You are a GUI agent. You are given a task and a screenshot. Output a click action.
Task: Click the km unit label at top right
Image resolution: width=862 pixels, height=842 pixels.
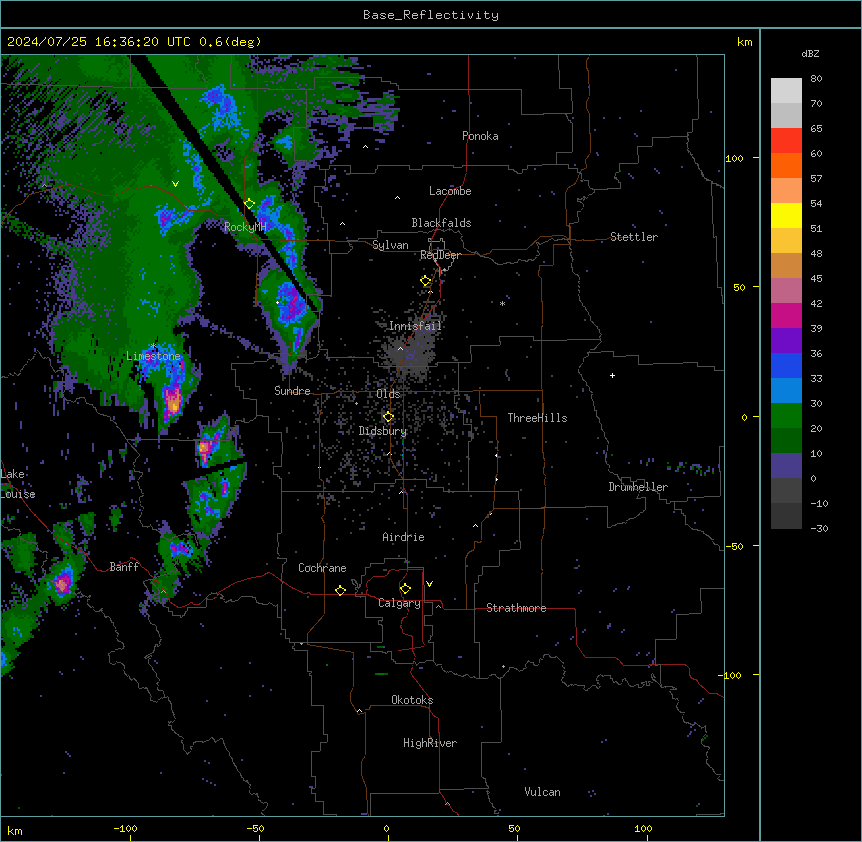(x=744, y=42)
